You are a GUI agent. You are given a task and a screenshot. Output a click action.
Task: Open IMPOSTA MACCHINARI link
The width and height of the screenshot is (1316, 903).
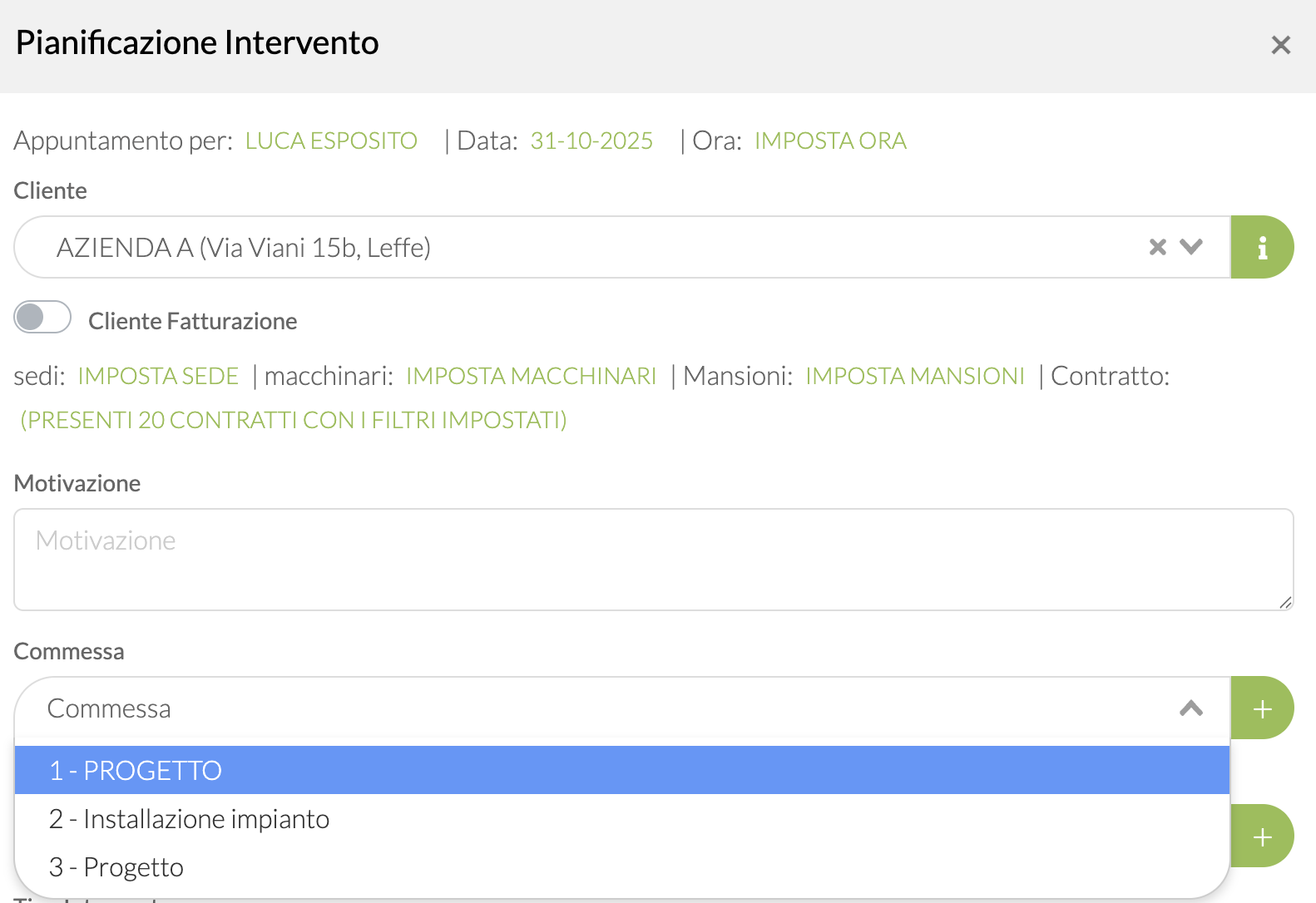531,376
